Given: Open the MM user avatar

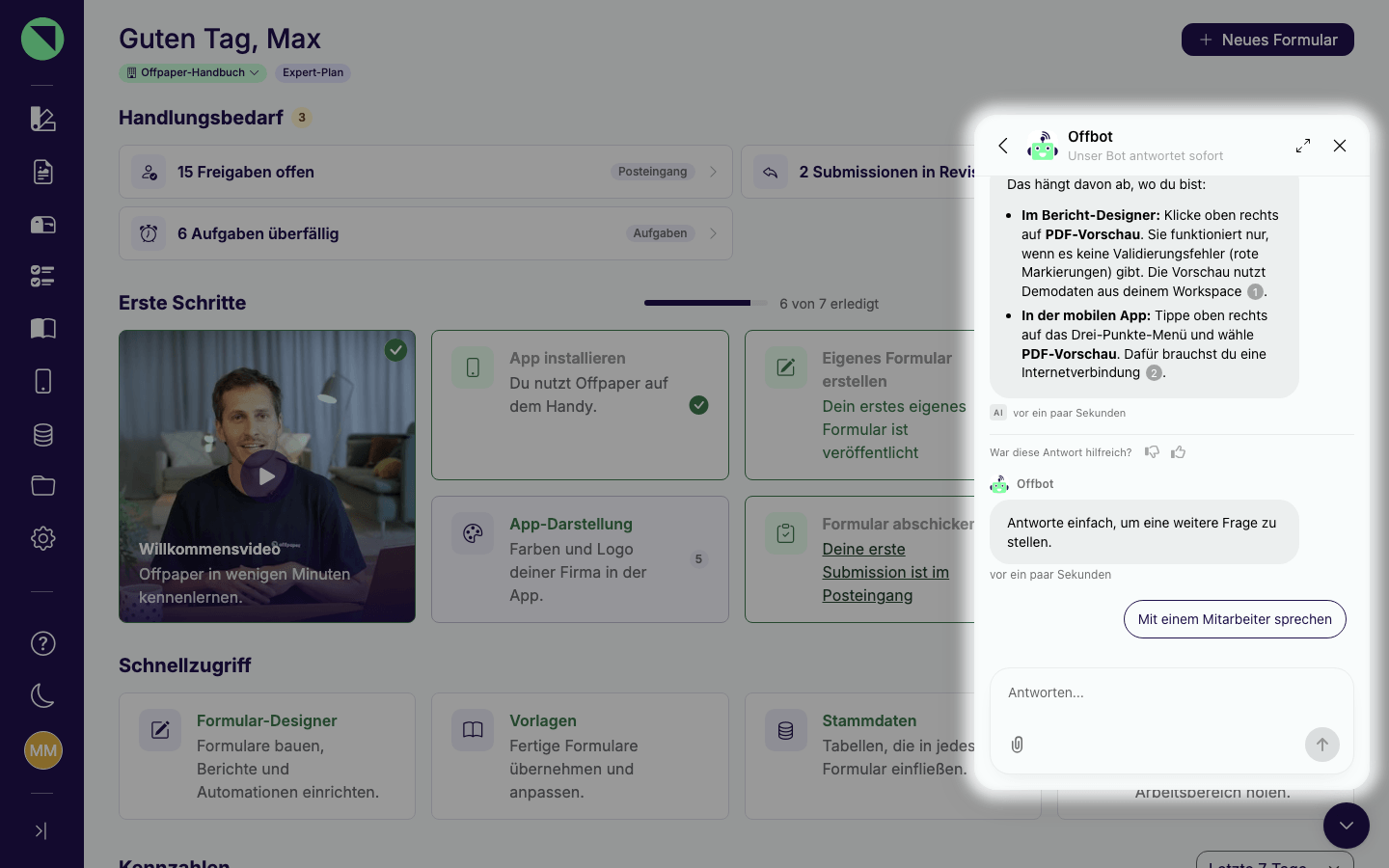Looking at the screenshot, I should 43,750.
